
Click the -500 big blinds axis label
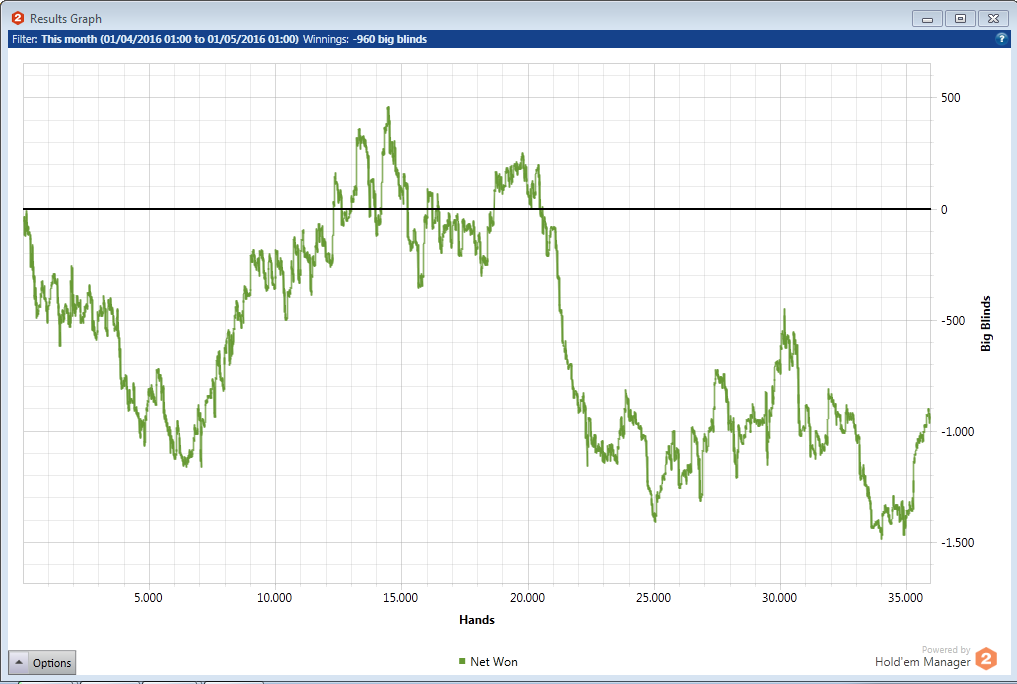click(x=953, y=321)
